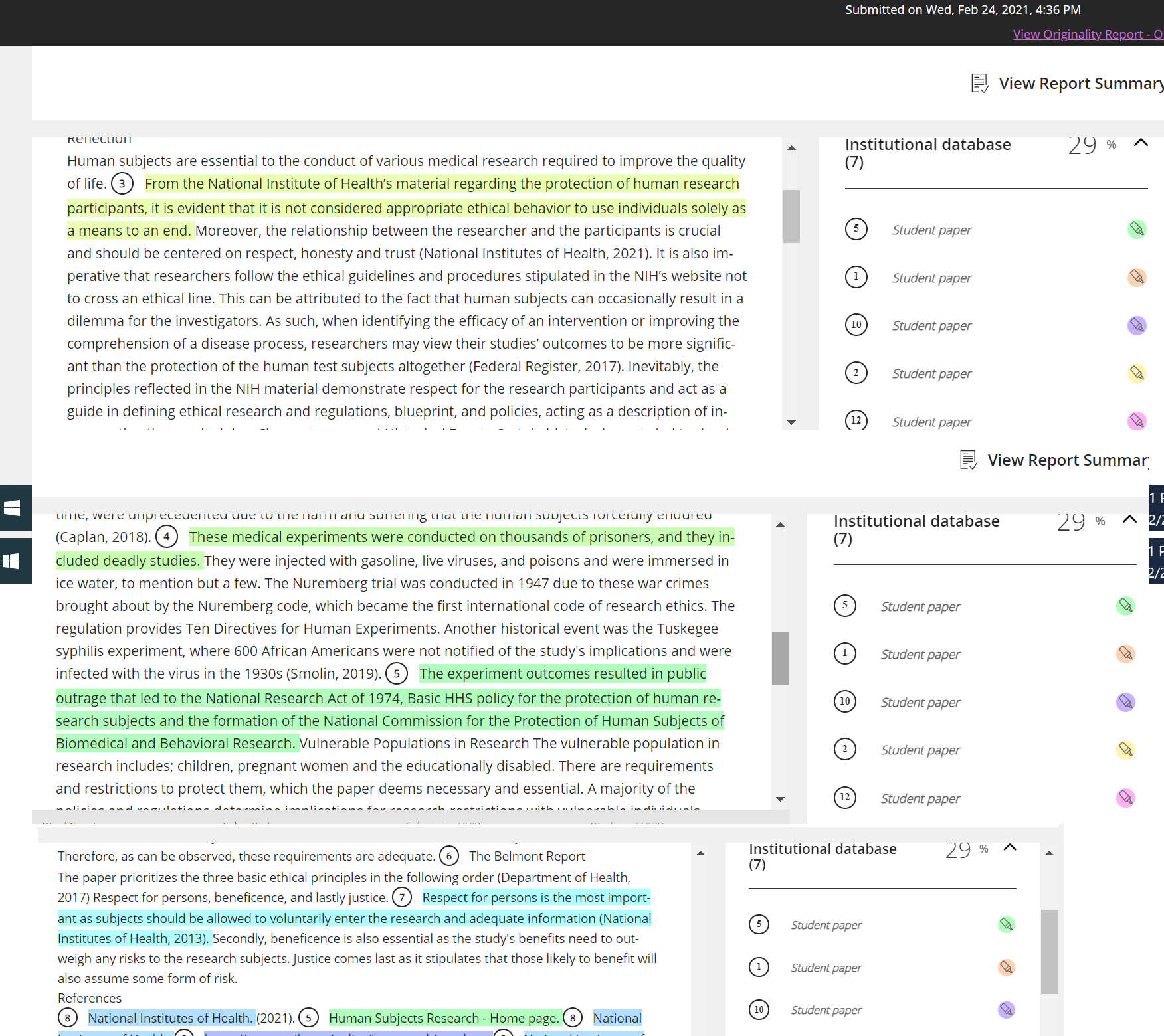Click highlighted passage 'The experiment outcomes resulted in public'
This screenshot has width=1164, height=1036.
pos(390,709)
